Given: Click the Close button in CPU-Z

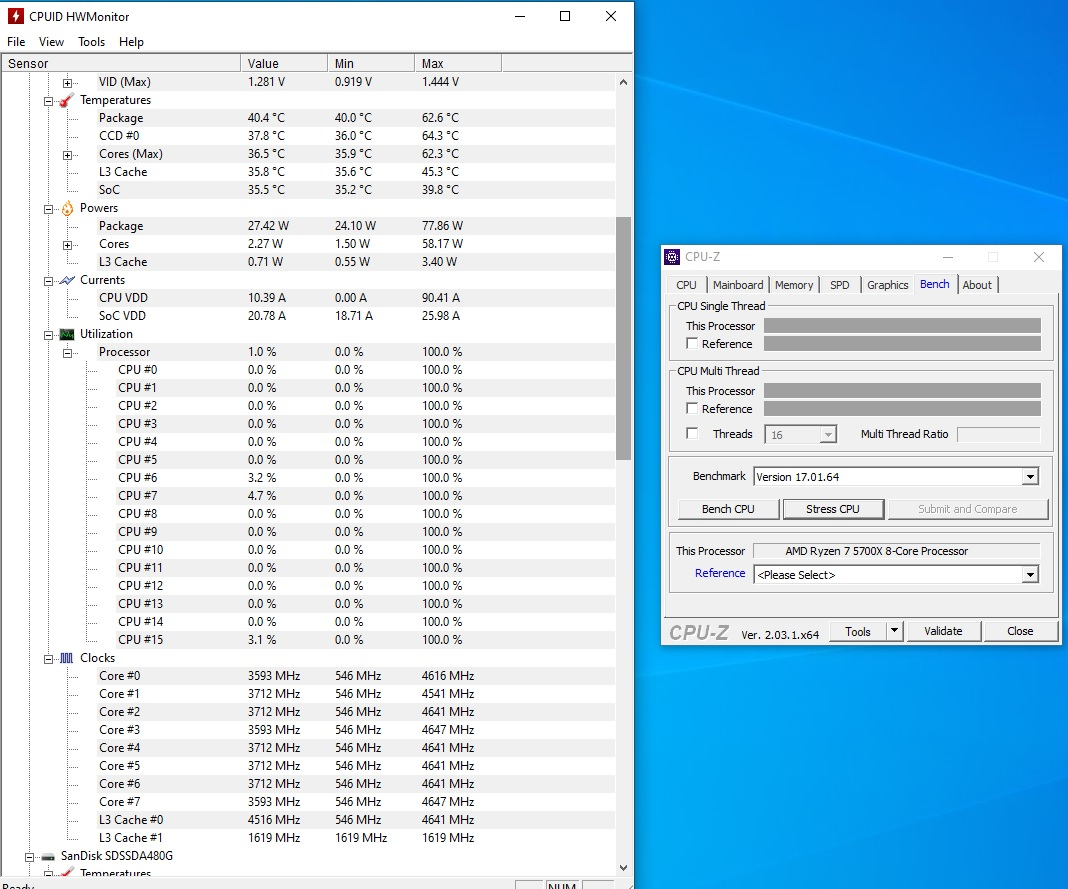Looking at the screenshot, I should [1020, 631].
